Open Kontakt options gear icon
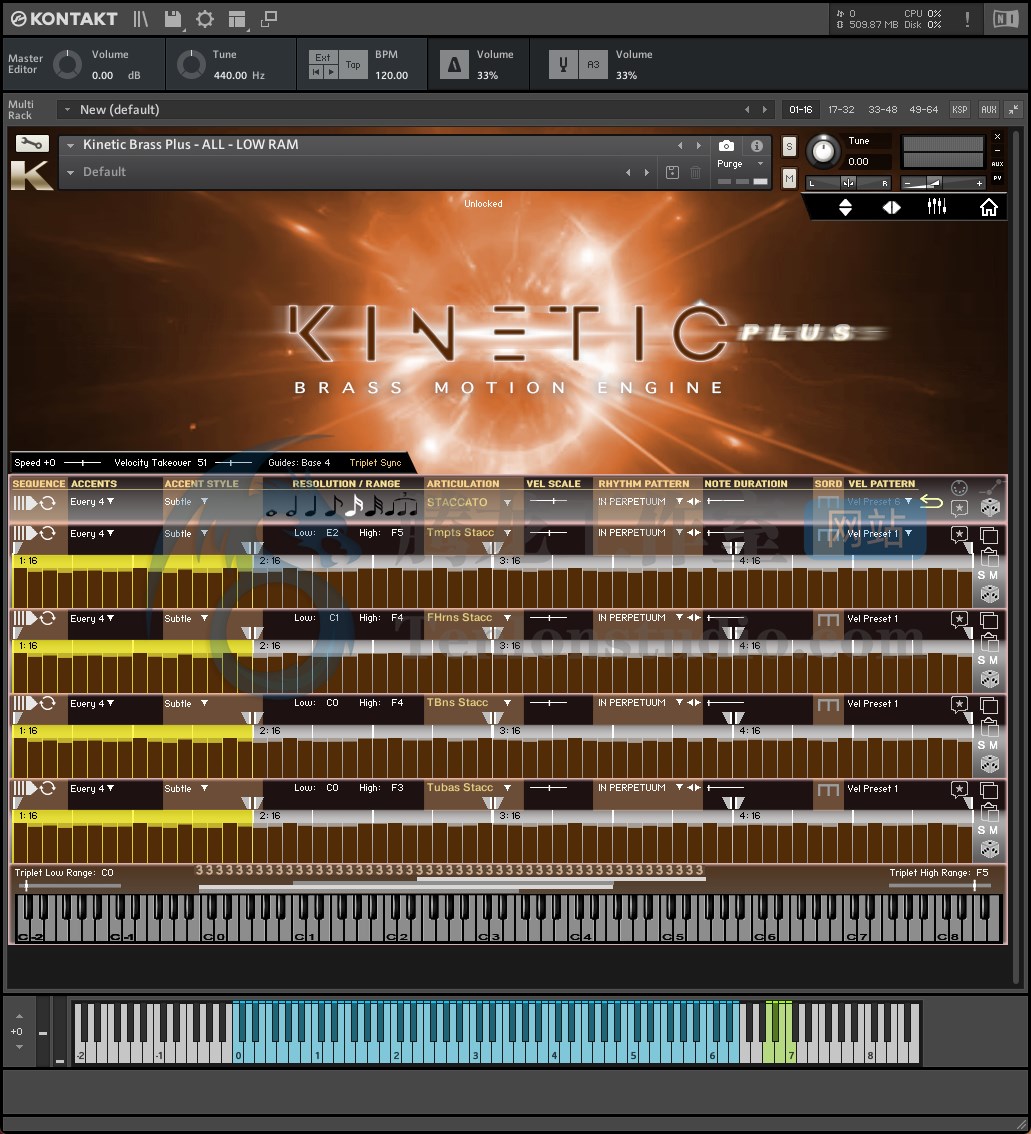1031x1134 pixels. click(x=205, y=20)
